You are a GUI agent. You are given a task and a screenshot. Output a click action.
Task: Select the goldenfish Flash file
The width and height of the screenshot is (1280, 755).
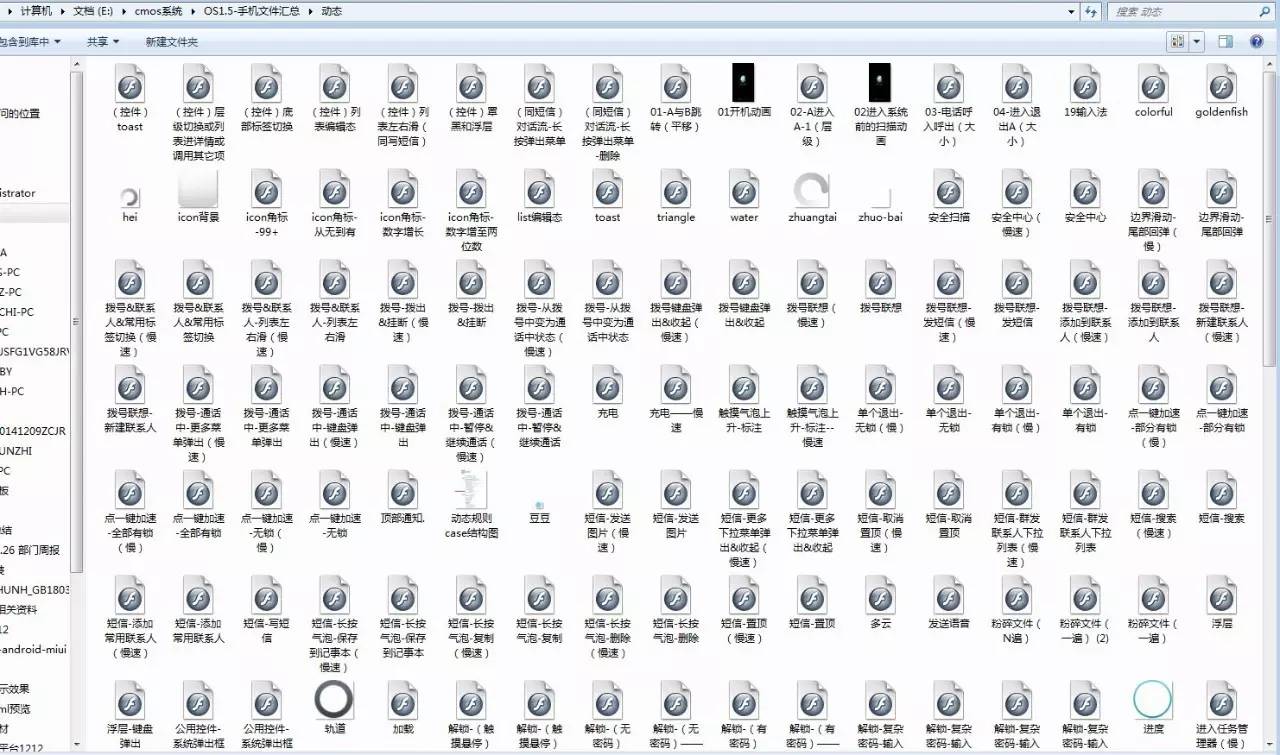pos(1221,85)
